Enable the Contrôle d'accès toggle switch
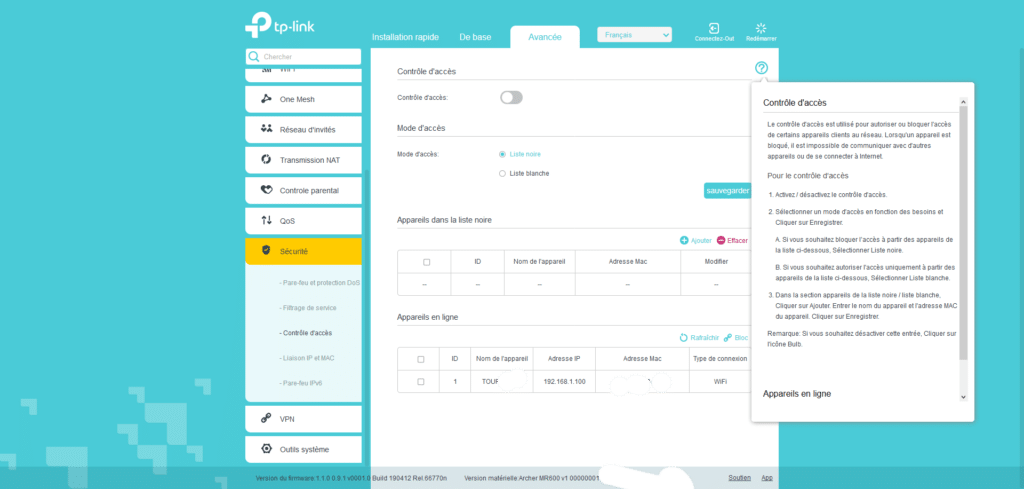The height and width of the screenshot is (489, 1024). coord(511,97)
